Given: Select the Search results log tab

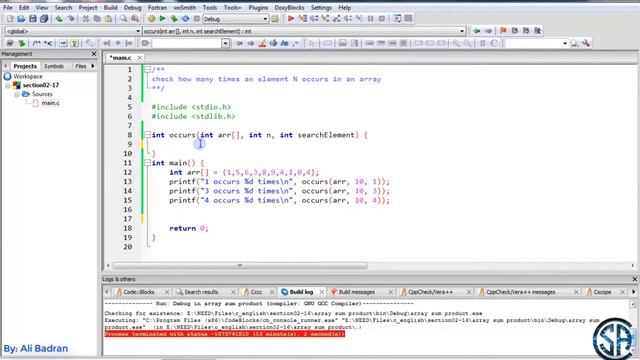Looking at the screenshot, I should [x=201, y=292].
